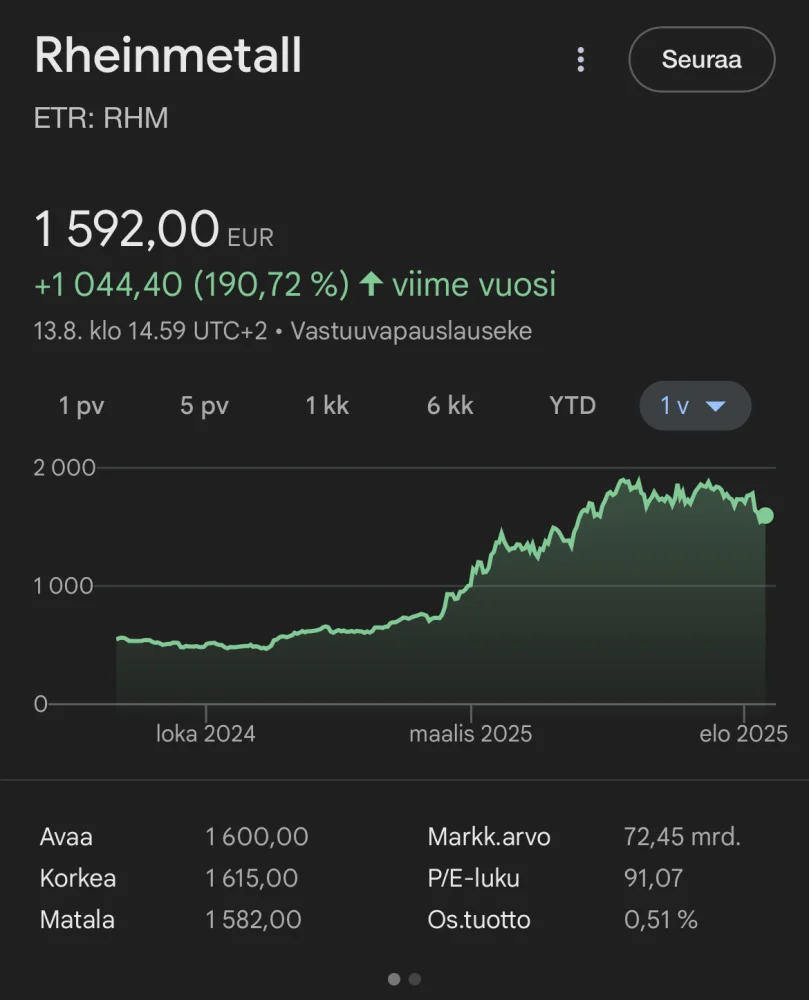Switch to the 5 pv range

point(204,406)
